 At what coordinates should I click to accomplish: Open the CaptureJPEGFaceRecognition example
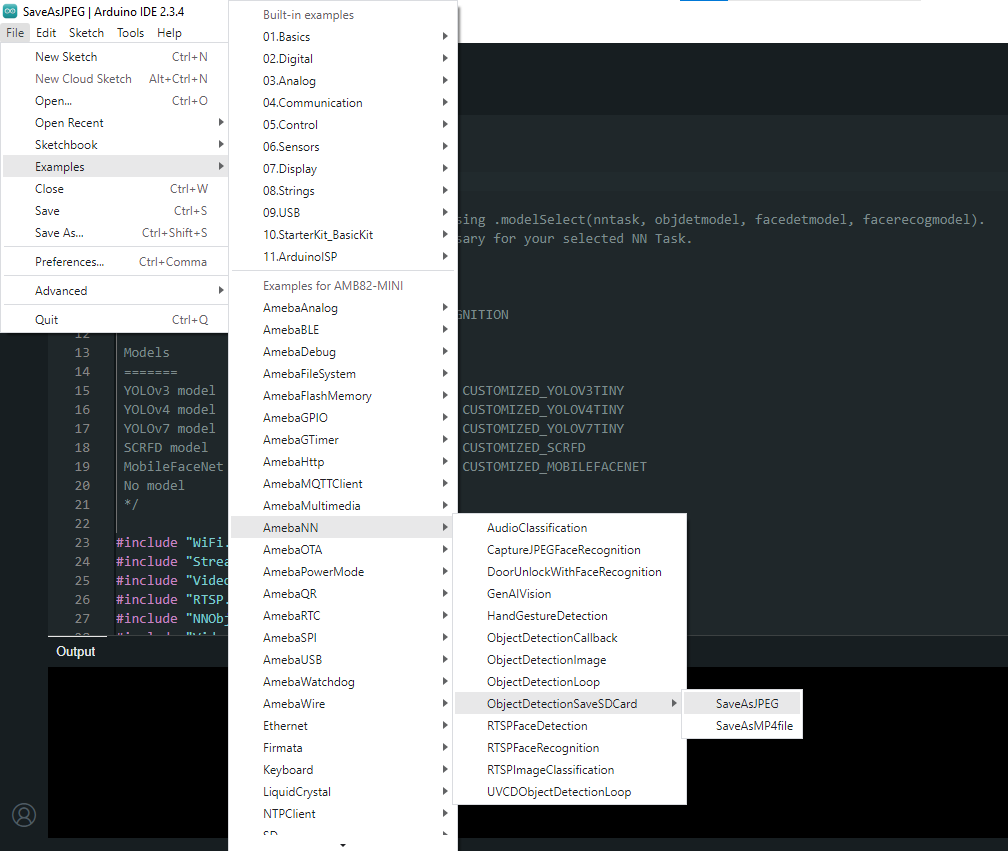pyautogui.click(x=570, y=550)
